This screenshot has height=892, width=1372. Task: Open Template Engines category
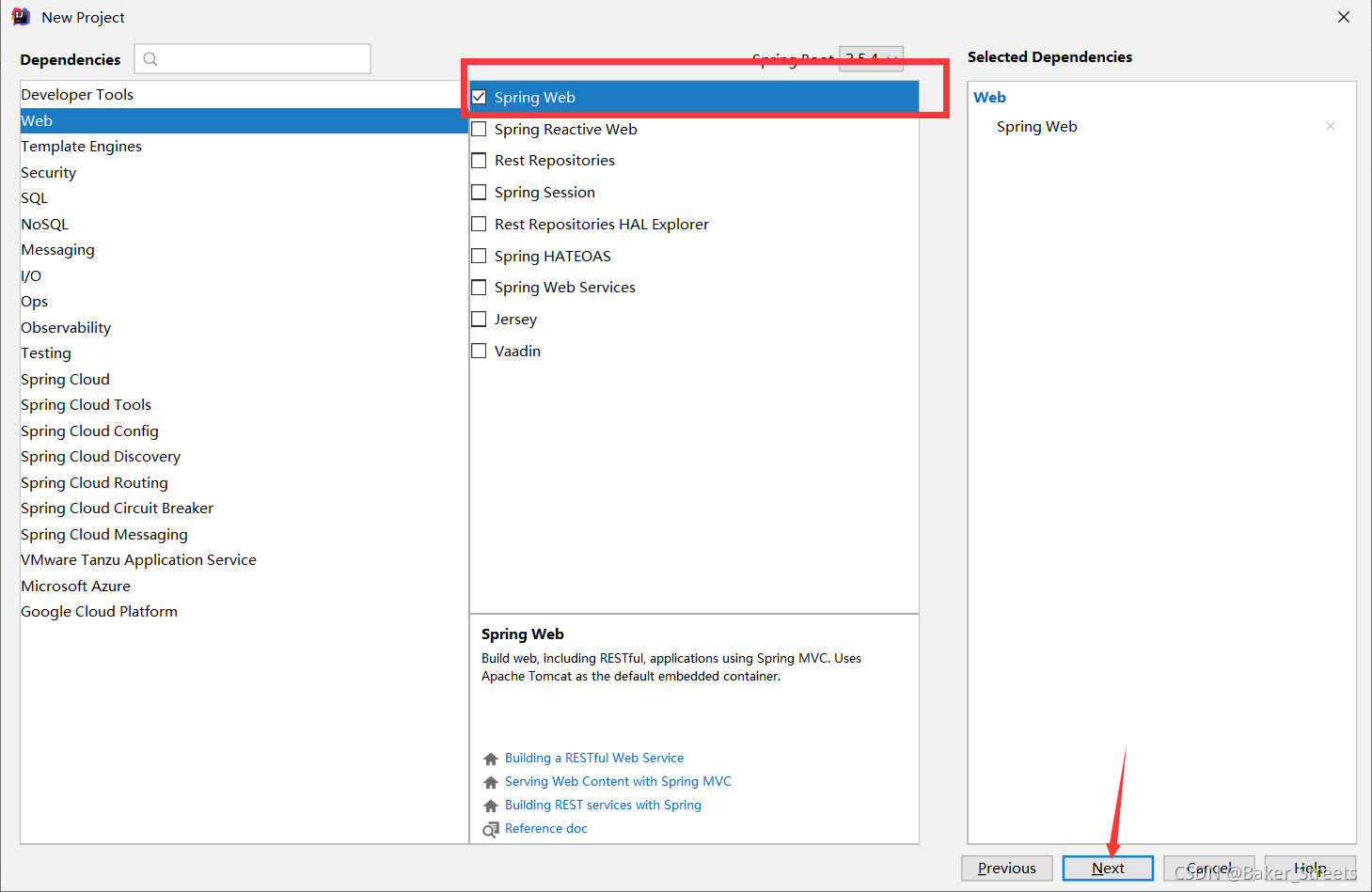(244, 146)
